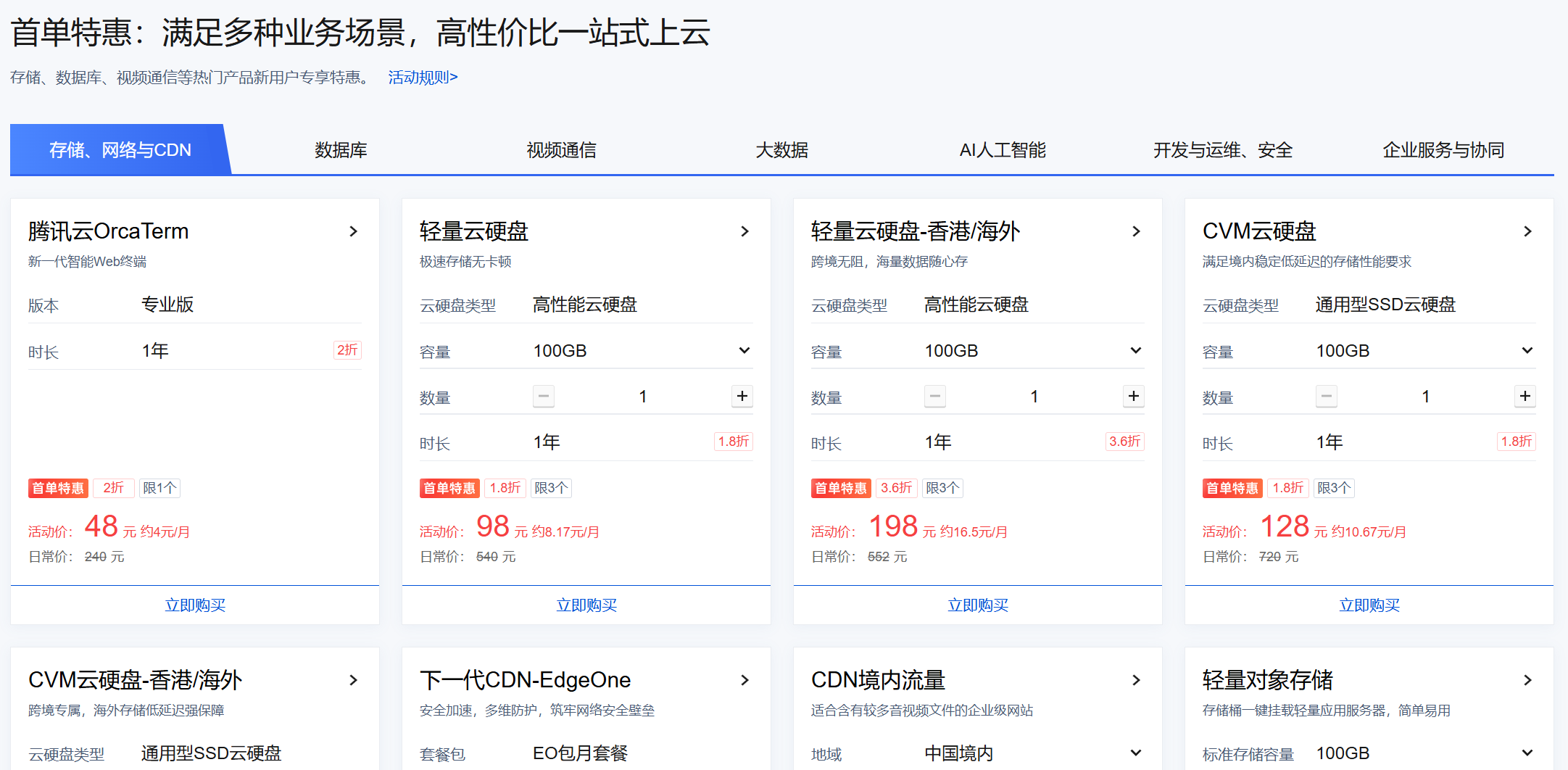This screenshot has width=1568, height=770.
Task: Open 轻量云硬盘-香港/海外 details arrow
Action: (x=1137, y=231)
